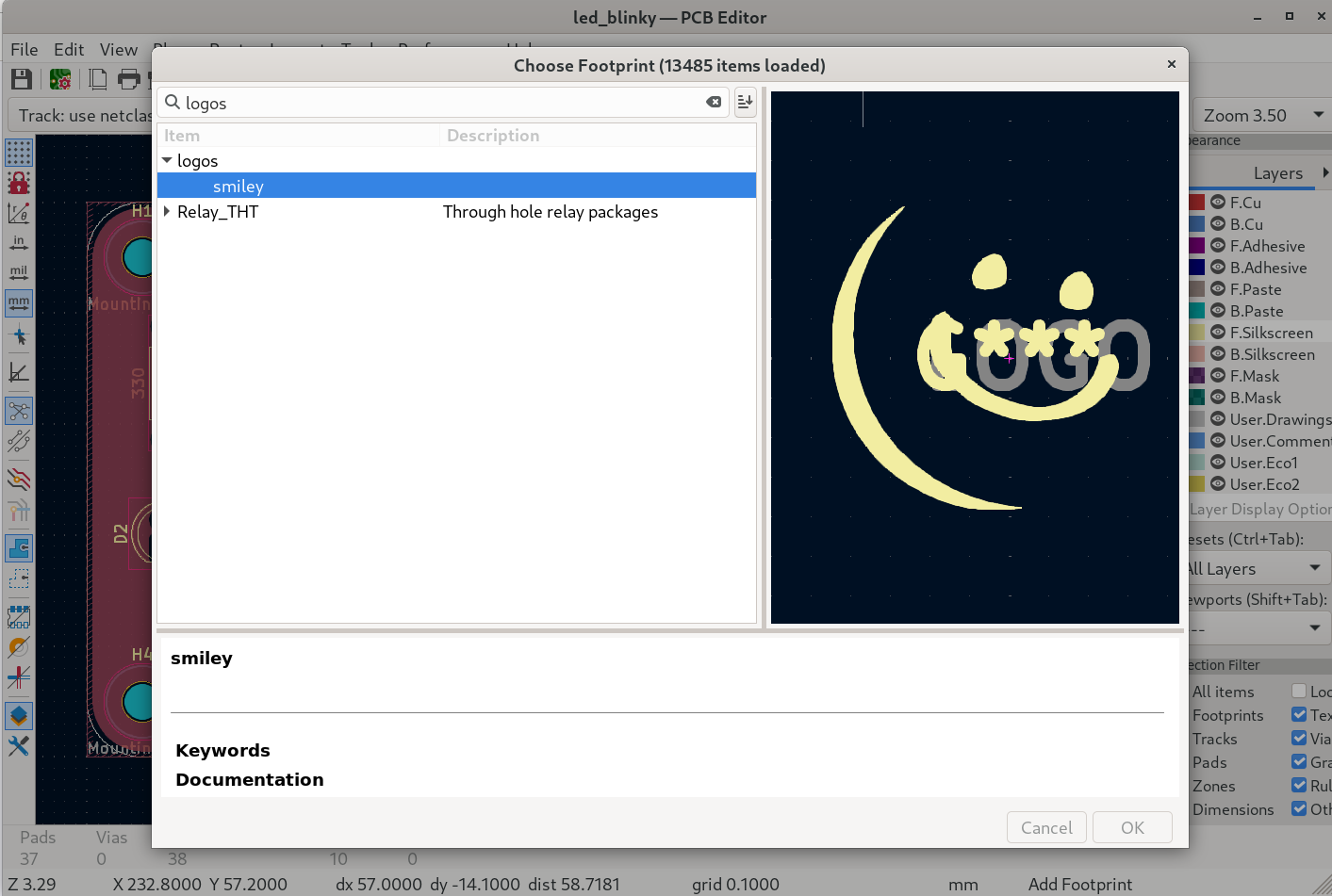Toggle visibility of the F.Silkscreen layer
The height and width of the screenshot is (896, 1332).
coord(1218,333)
